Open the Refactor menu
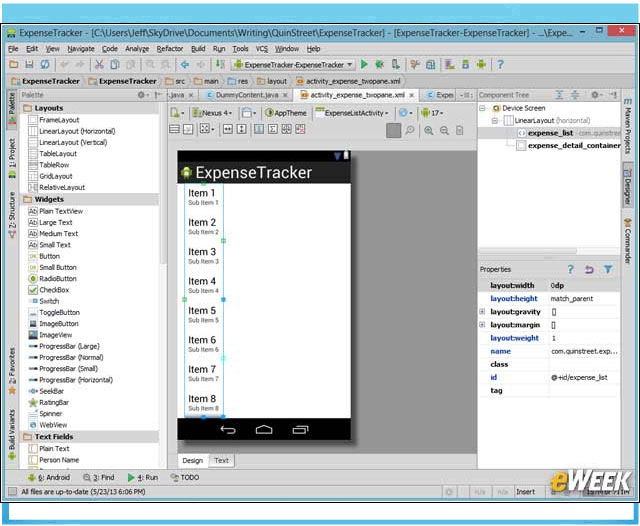Screen dimensions: 640x526 [169, 49]
